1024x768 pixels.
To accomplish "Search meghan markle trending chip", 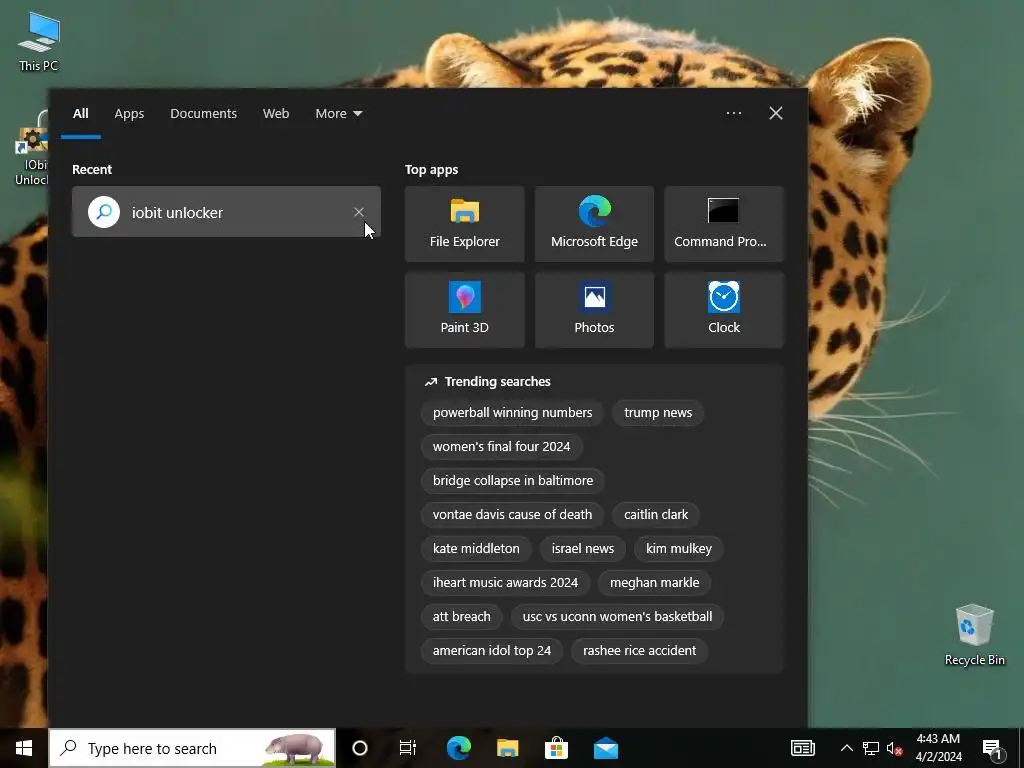I will tap(654, 583).
